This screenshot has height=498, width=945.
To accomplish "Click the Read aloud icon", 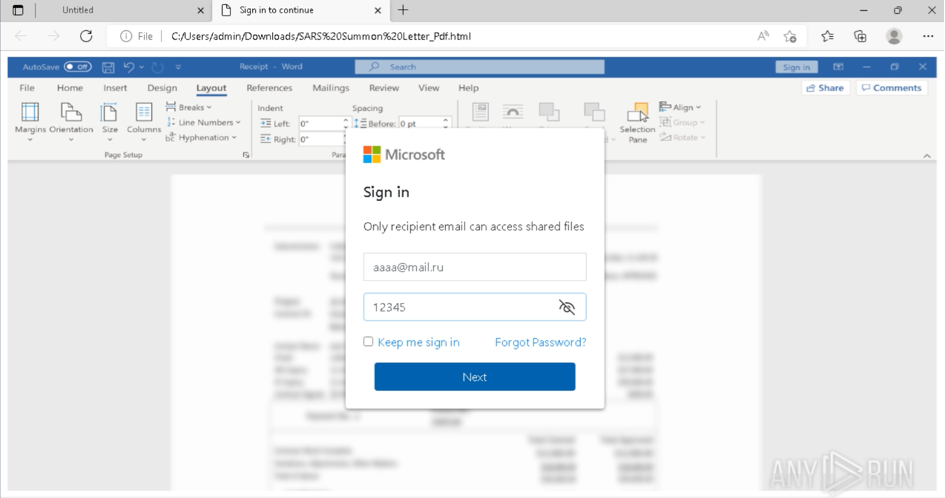I will 763,36.
